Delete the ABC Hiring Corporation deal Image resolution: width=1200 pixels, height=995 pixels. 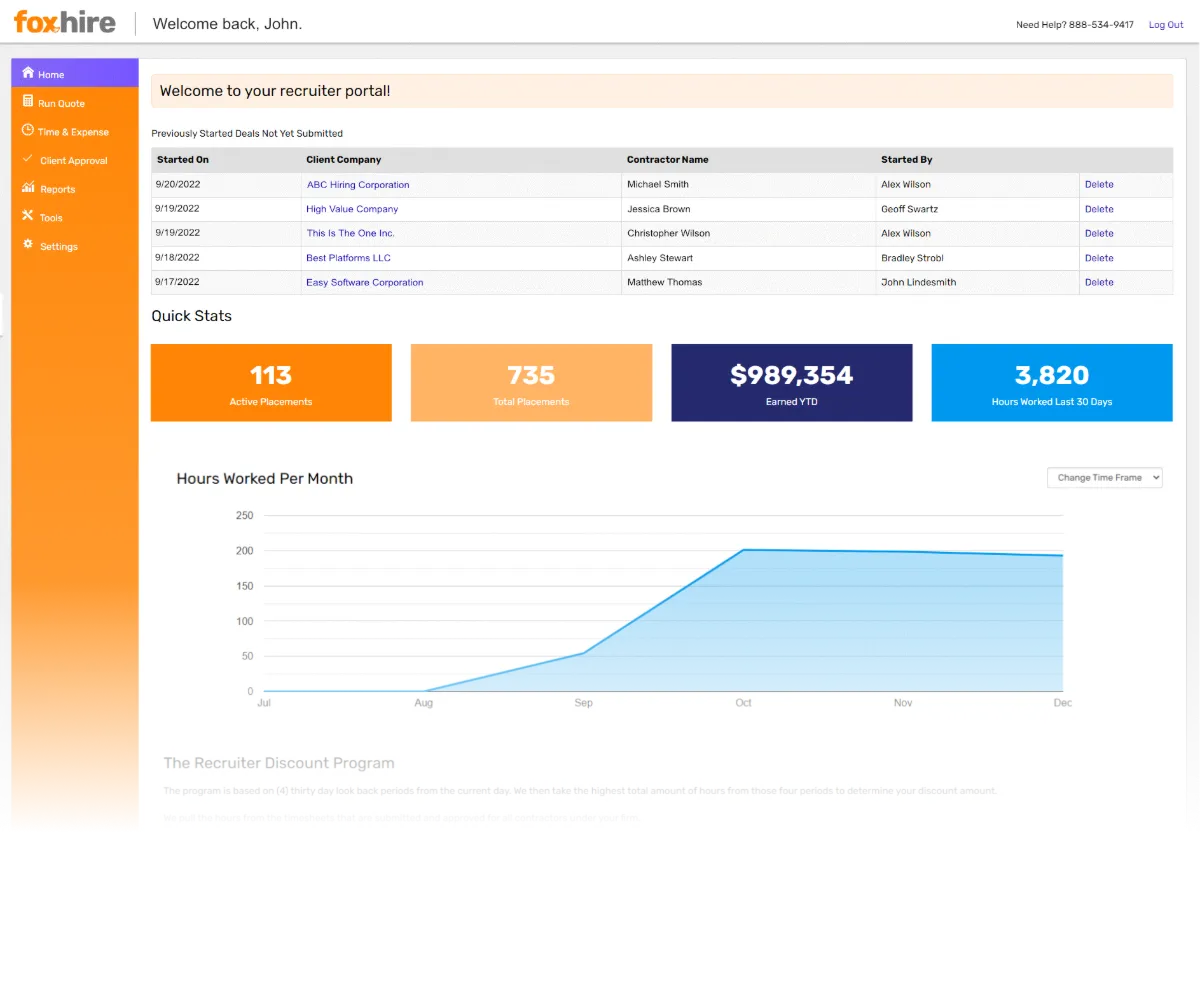(x=1099, y=185)
